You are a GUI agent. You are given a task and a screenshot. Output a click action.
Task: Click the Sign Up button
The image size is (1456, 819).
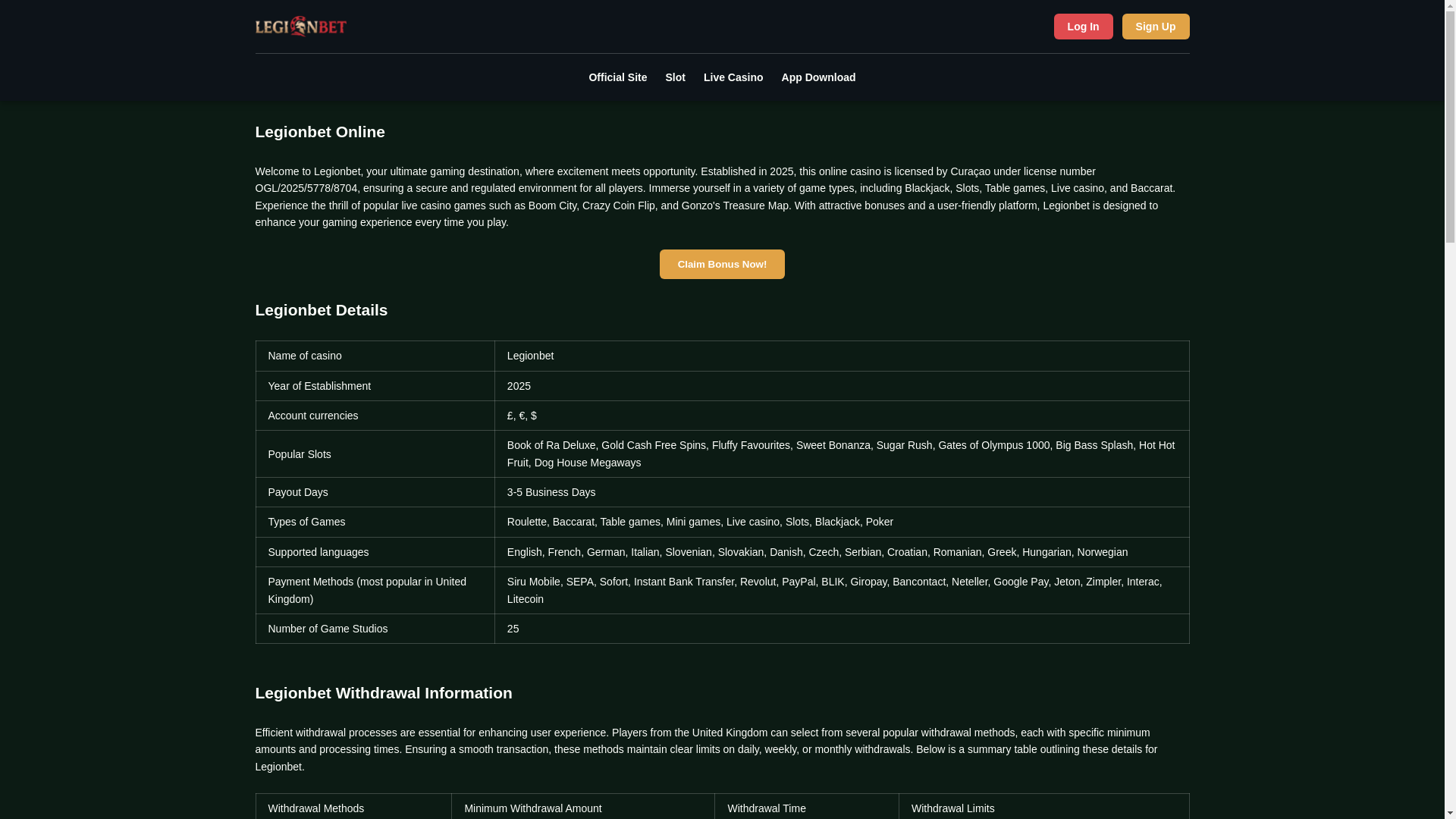[x=1155, y=27]
